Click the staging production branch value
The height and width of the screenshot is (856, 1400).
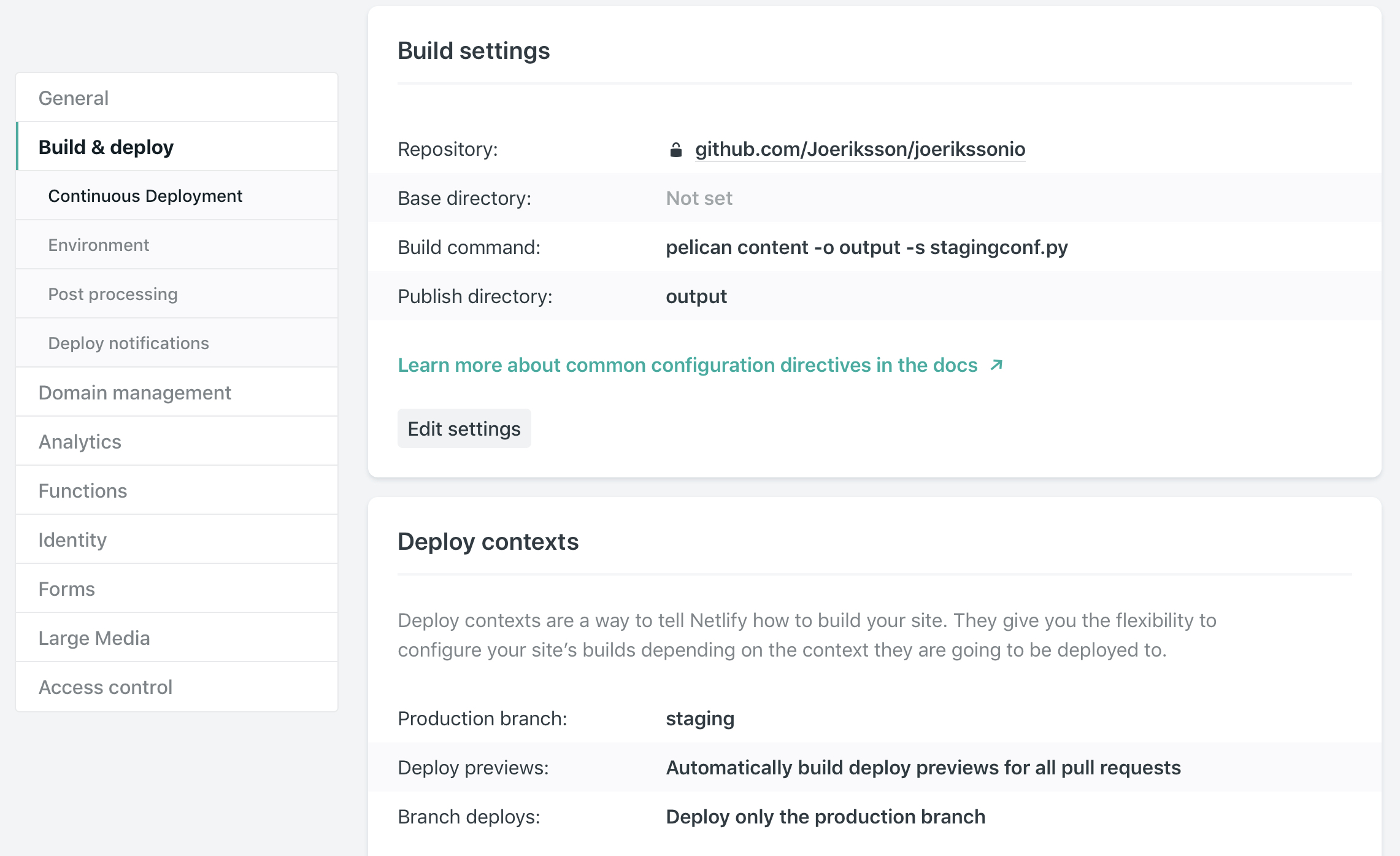point(700,718)
